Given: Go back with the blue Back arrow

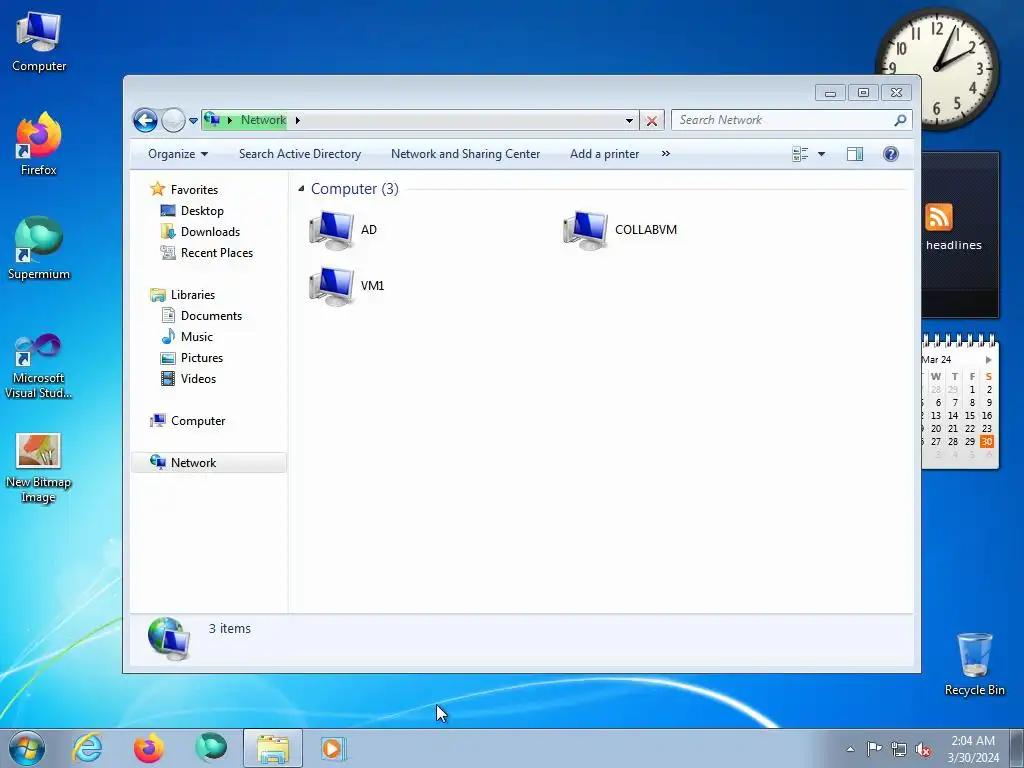Looking at the screenshot, I should pyautogui.click(x=145, y=120).
